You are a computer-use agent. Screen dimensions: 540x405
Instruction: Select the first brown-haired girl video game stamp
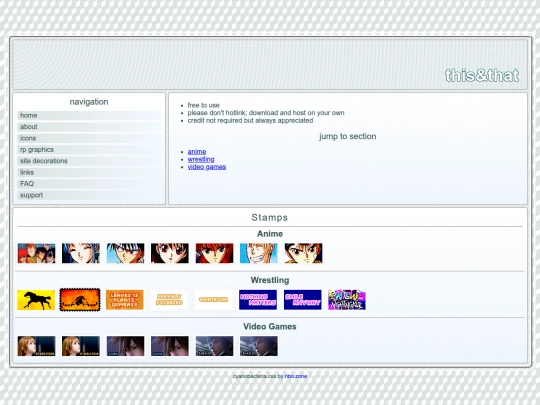point(36,346)
